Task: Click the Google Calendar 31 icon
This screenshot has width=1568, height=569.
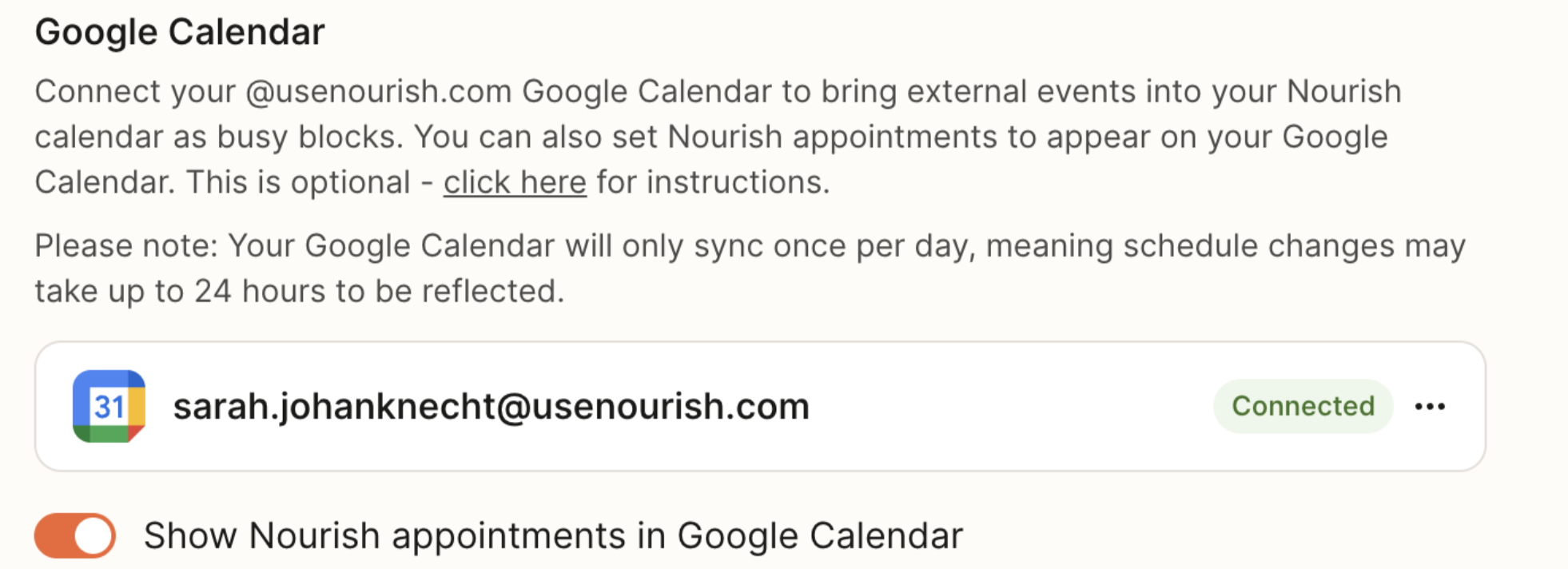Action: click(109, 406)
